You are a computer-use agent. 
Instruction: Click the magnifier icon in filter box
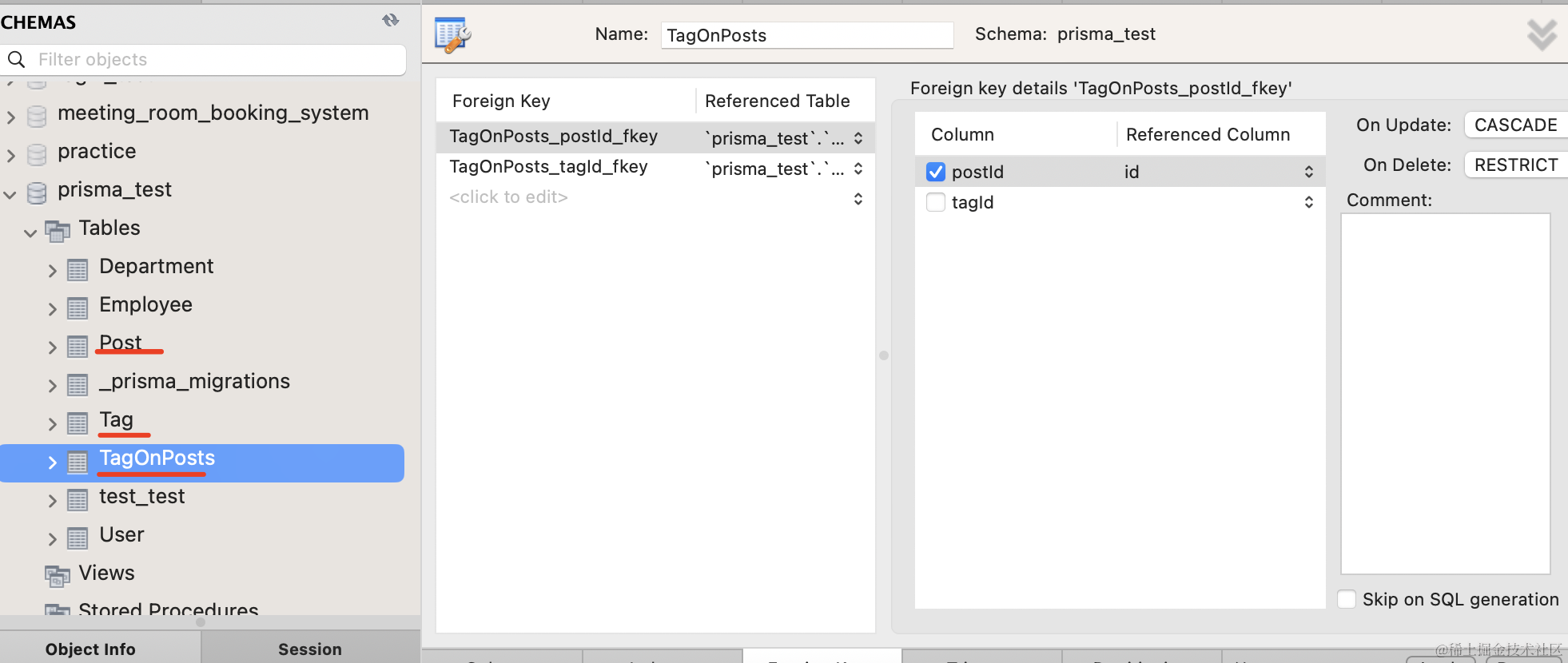pos(17,60)
